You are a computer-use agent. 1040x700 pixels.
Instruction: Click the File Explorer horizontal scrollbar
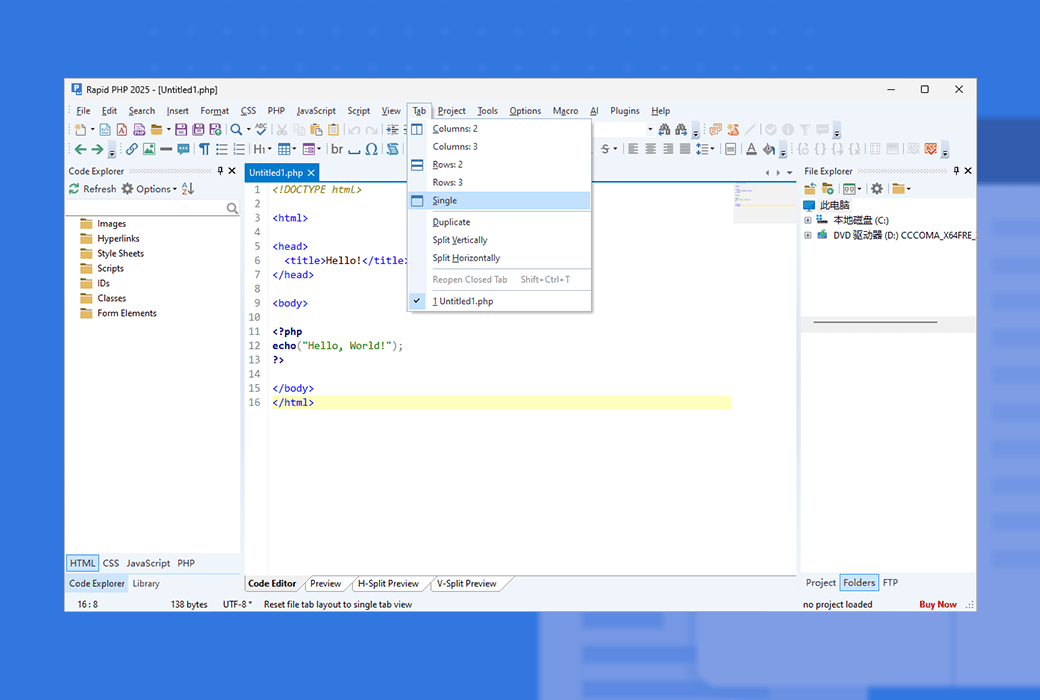875,322
